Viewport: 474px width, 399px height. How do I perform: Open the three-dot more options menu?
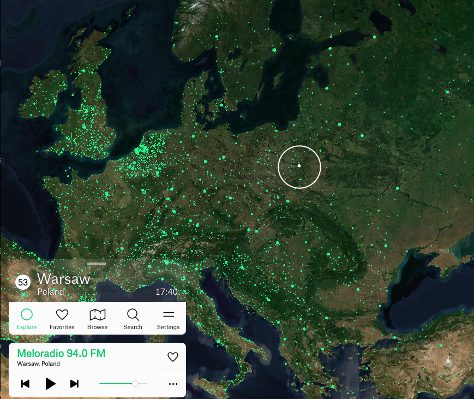pos(173,384)
